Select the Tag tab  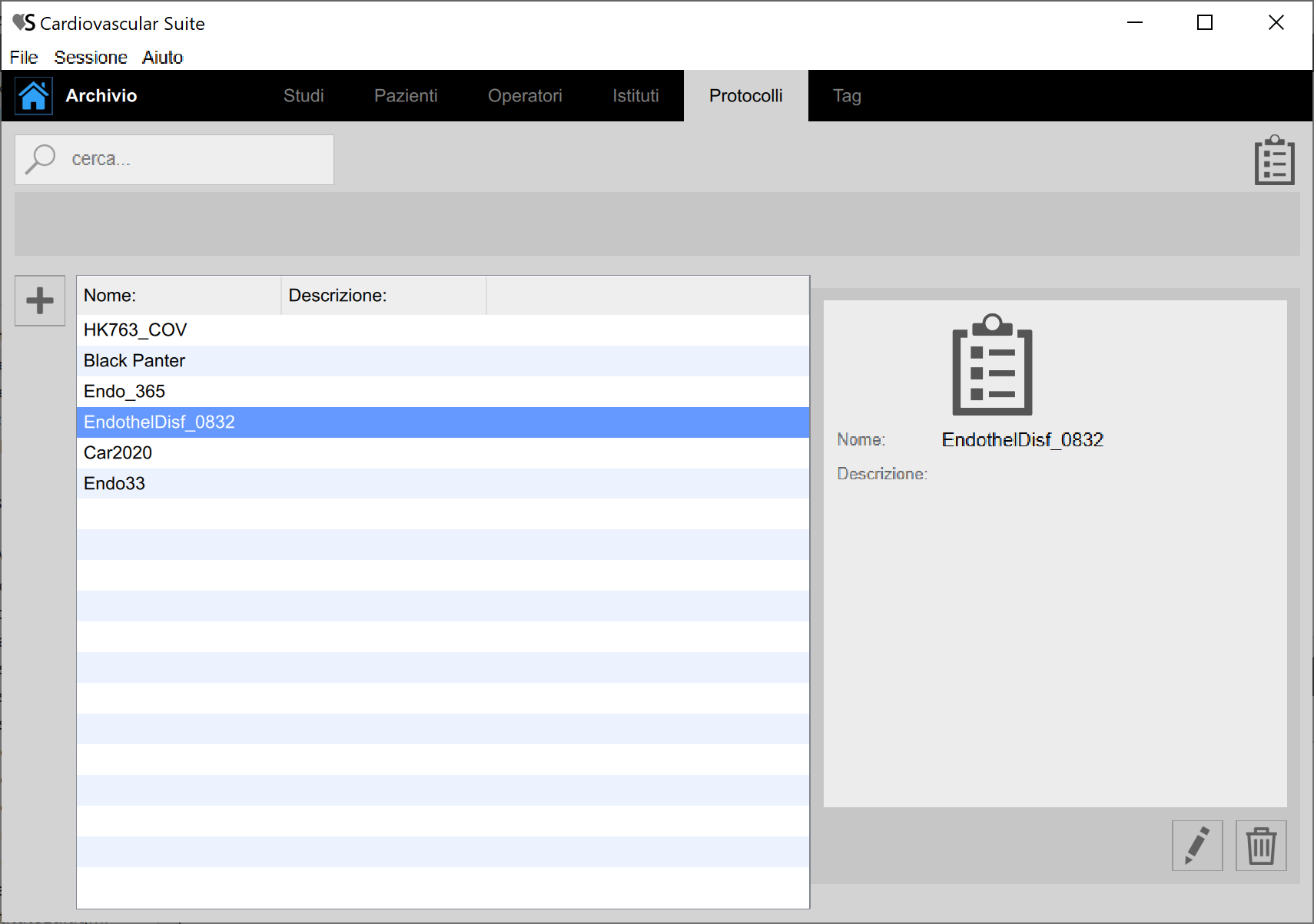(x=847, y=96)
